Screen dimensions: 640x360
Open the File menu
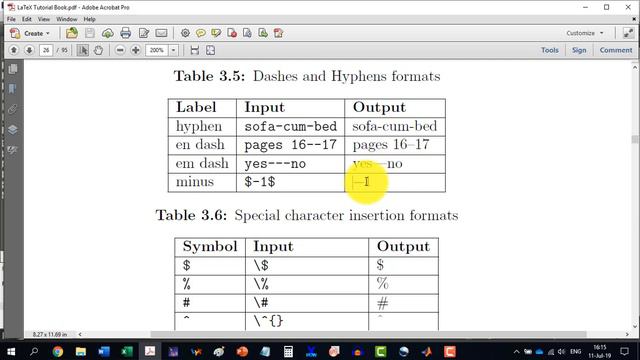click(11, 19)
